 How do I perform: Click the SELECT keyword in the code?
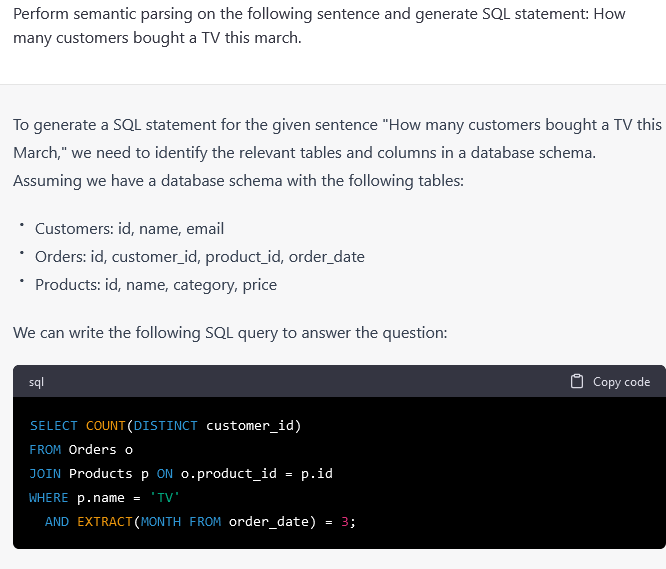click(x=53, y=426)
